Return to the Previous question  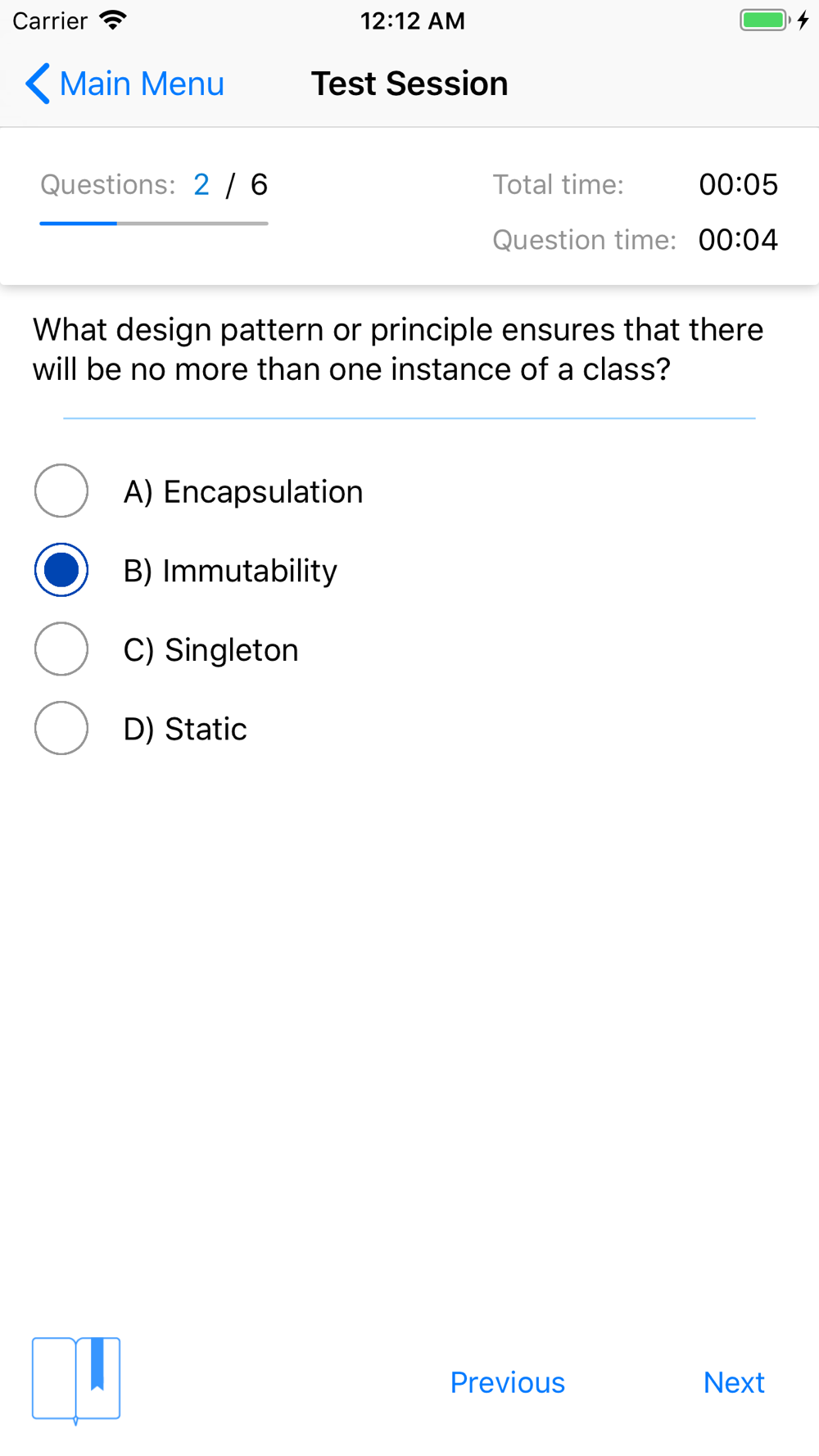[x=508, y=1382]
